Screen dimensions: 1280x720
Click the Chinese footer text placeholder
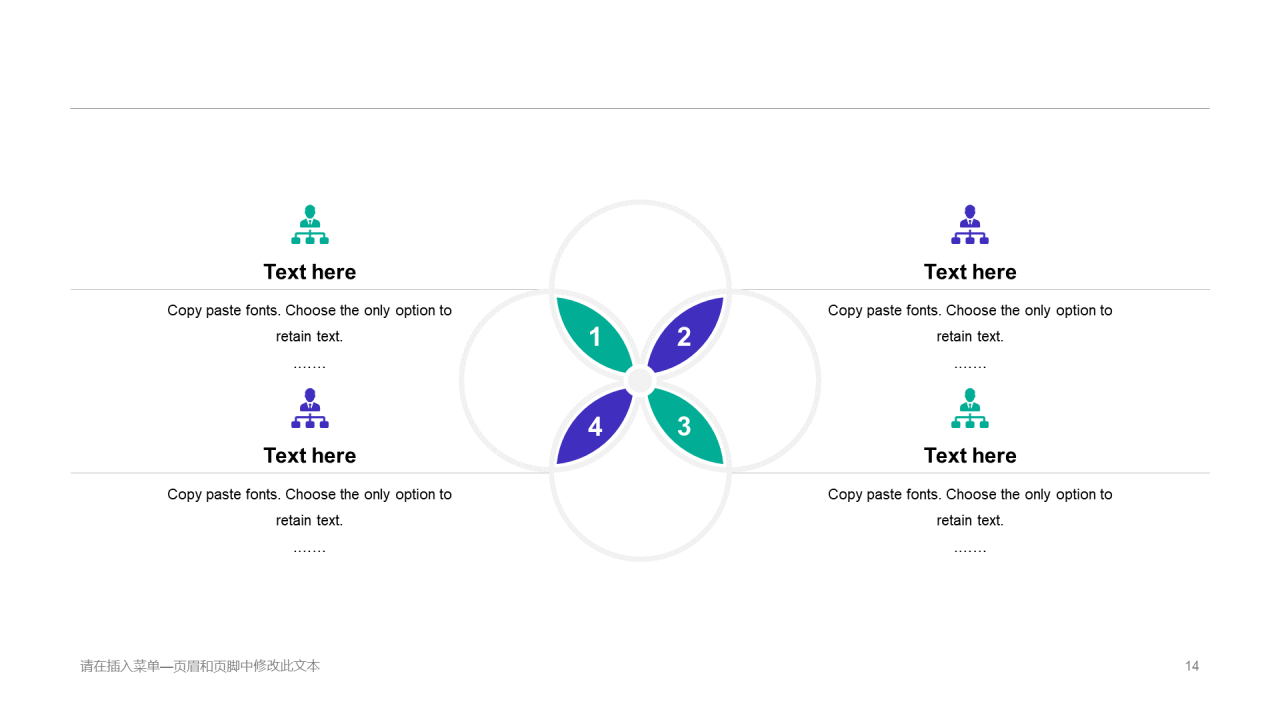point(200,666)
